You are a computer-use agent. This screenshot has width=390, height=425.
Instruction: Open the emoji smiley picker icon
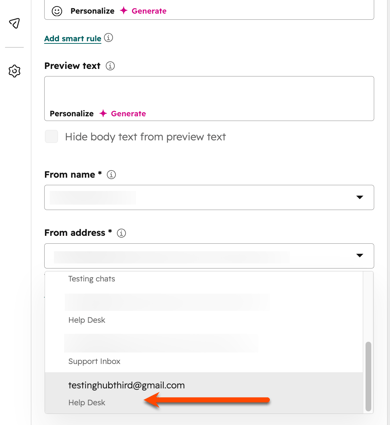coord(57,11)
